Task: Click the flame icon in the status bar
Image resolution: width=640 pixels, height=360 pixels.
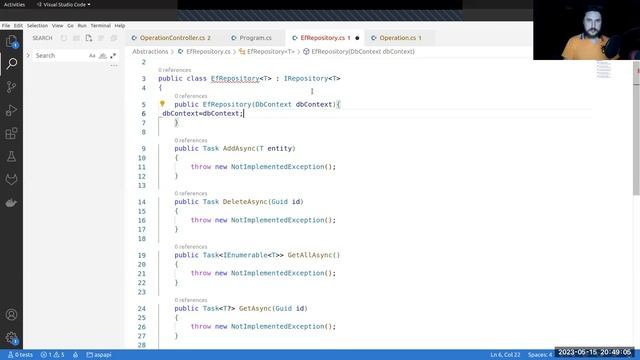Action: 76,355
